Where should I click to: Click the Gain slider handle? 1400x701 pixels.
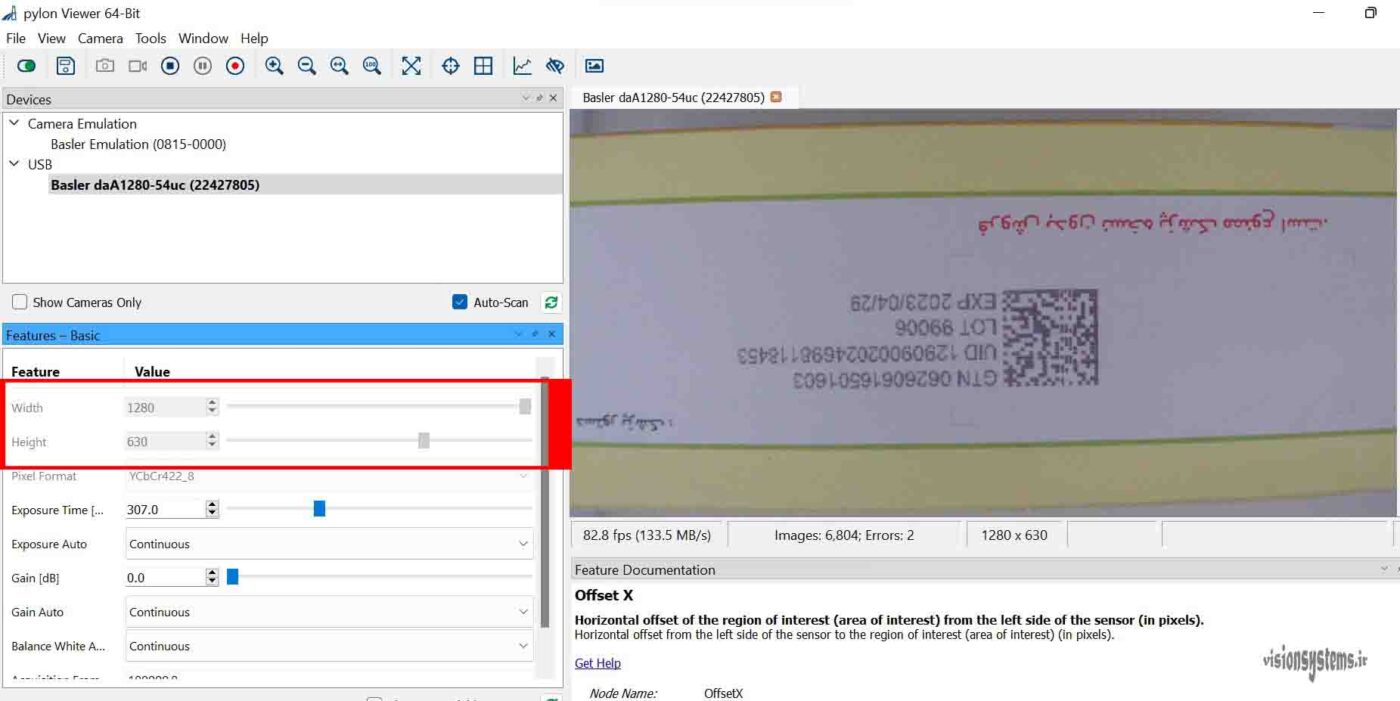(x=232, y=577)
